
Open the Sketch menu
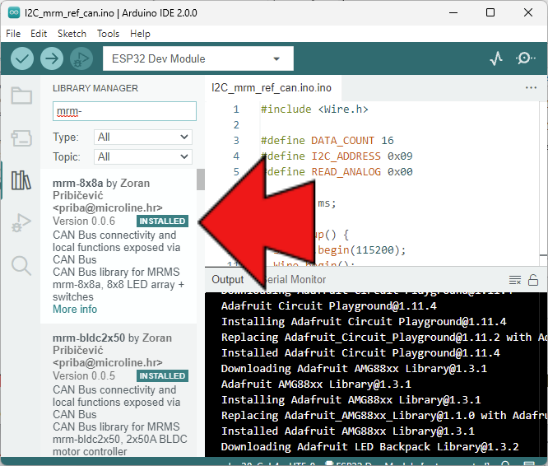(72, 34)
